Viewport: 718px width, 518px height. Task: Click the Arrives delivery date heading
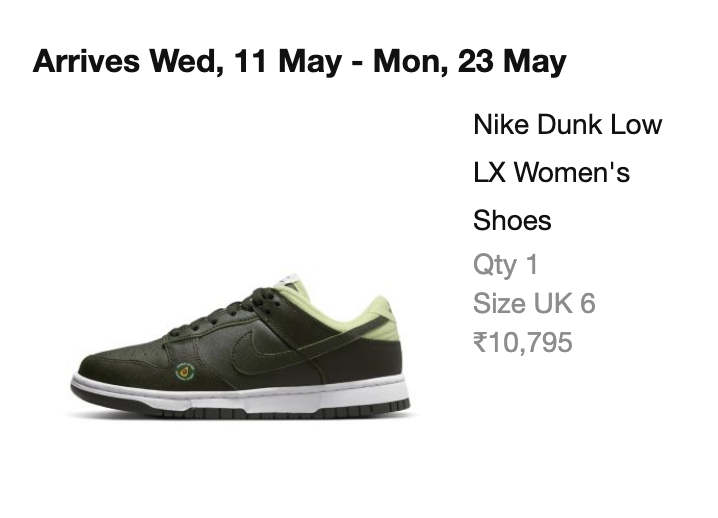[300, 61]
